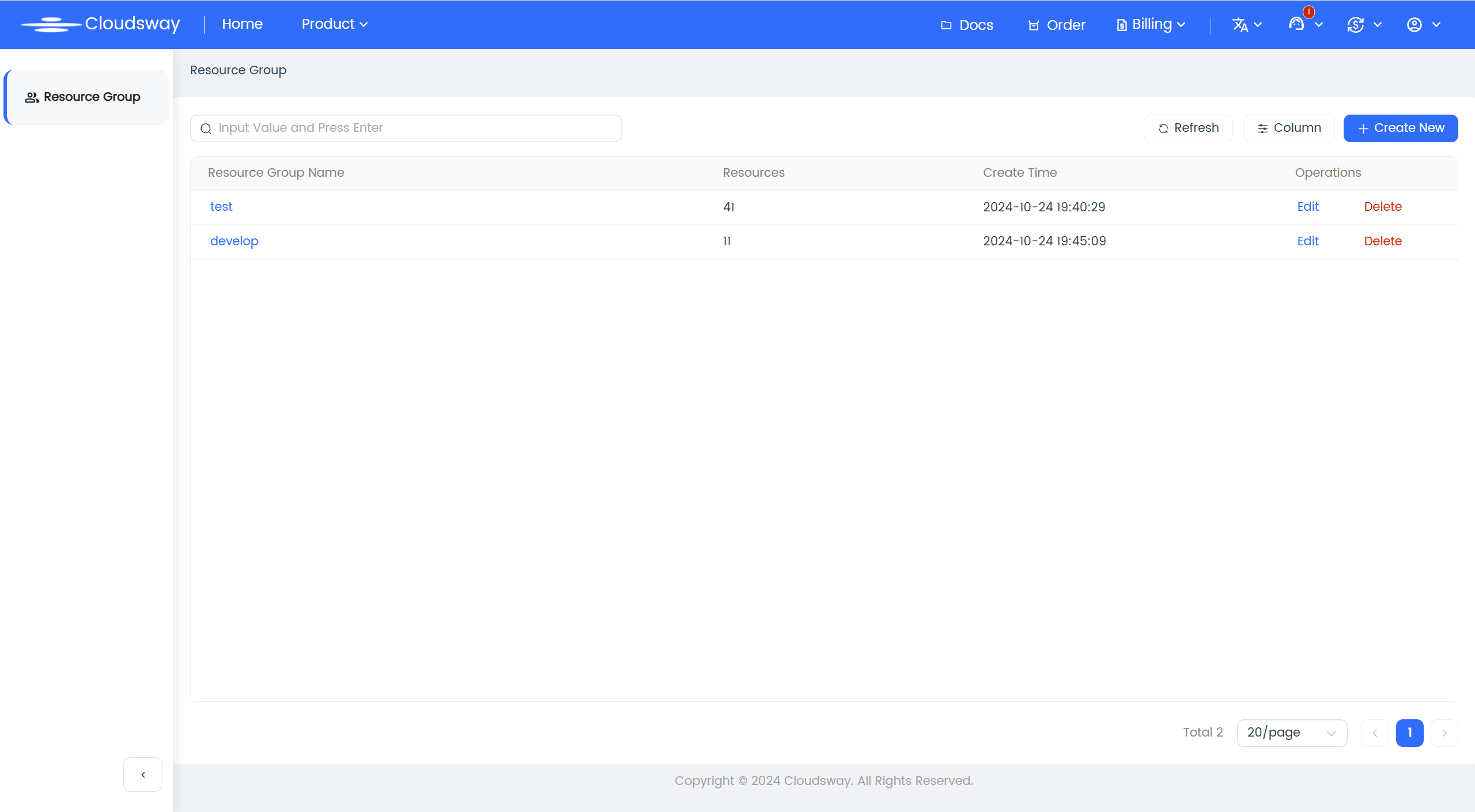Viewport: 1475px width, 812px height.
Task: Click the Create New button
Action: click(x=1400, y=128)
